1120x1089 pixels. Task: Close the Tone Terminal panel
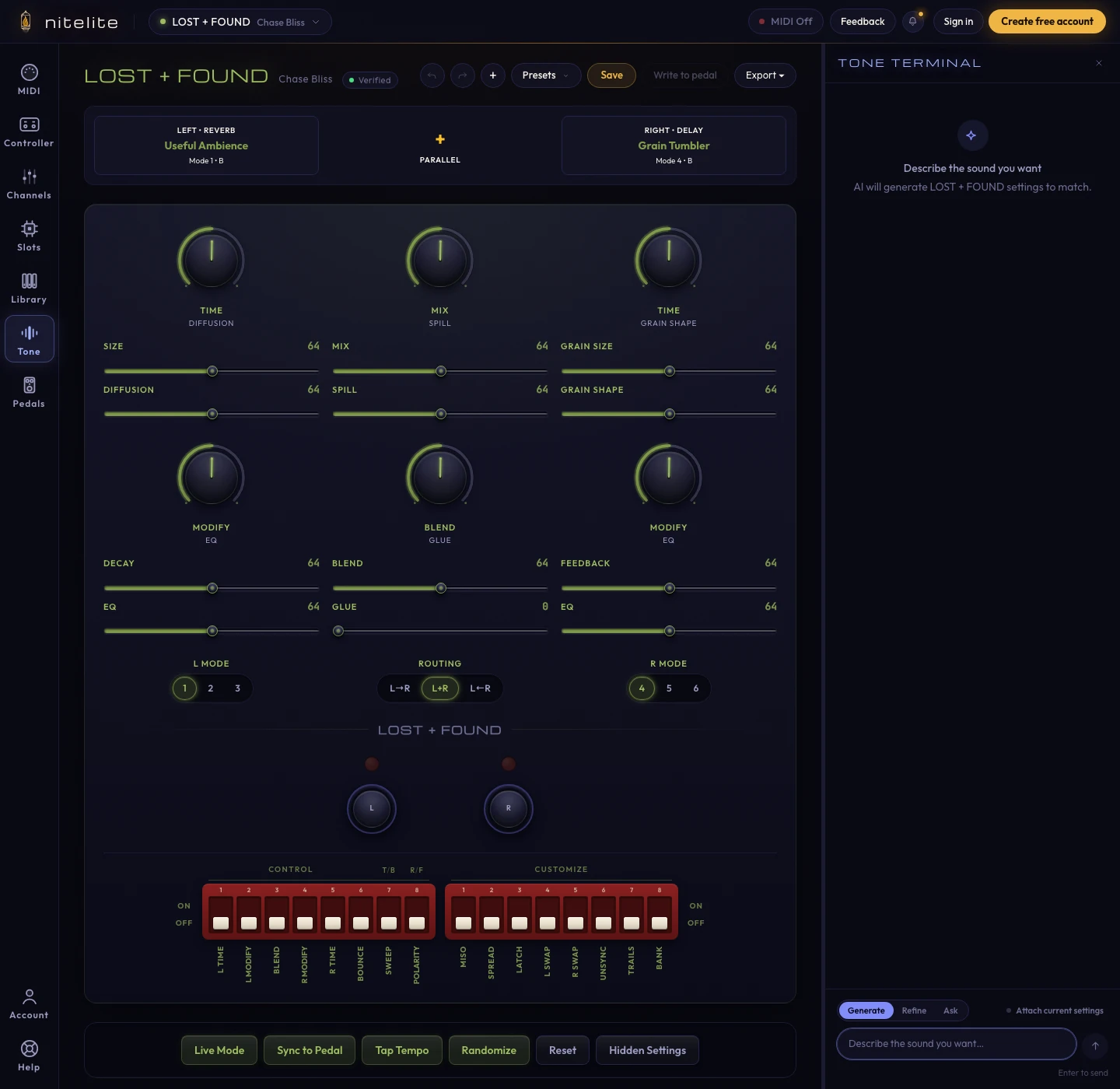1099,63
